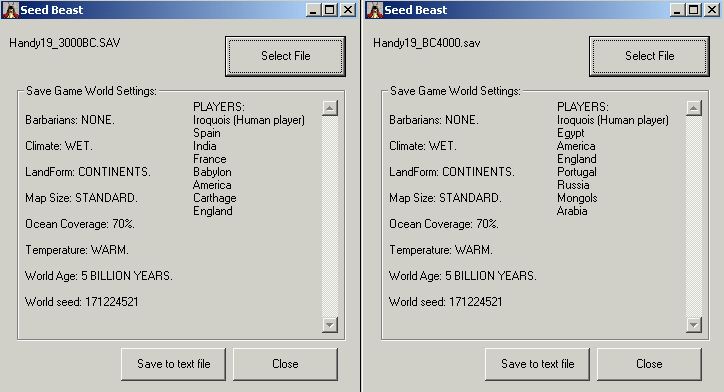Select the file name Handy19_3000BC.SAV
The width and height of the screenshot is (724, 392).
coord(65,43)
